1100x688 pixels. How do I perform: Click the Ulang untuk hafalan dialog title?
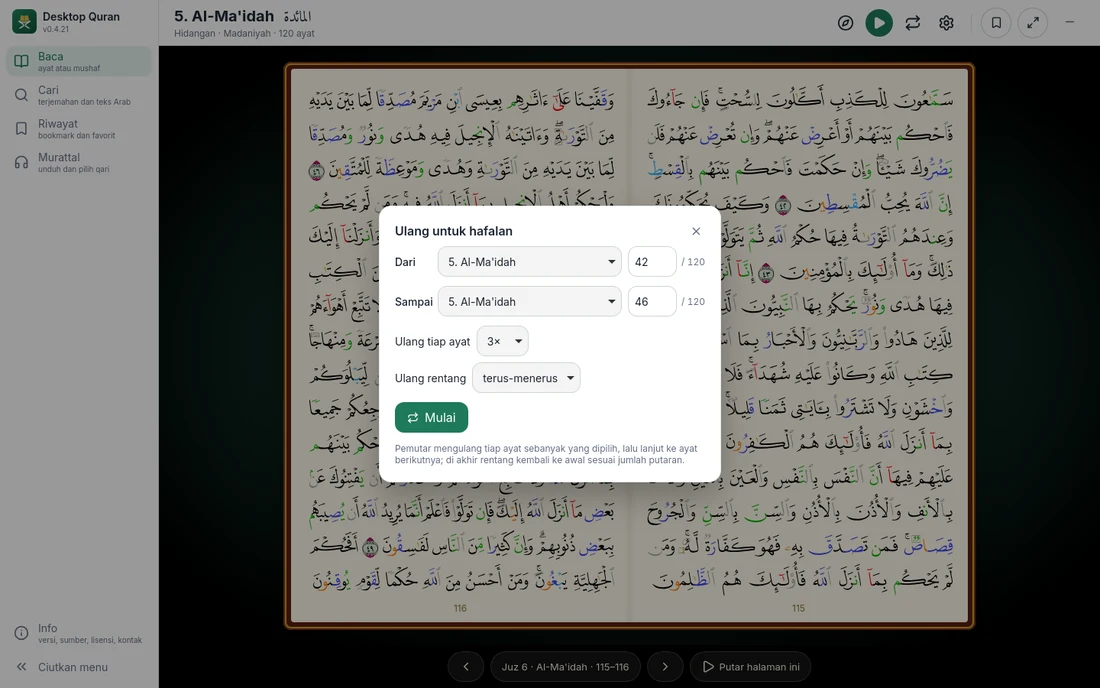454,231
